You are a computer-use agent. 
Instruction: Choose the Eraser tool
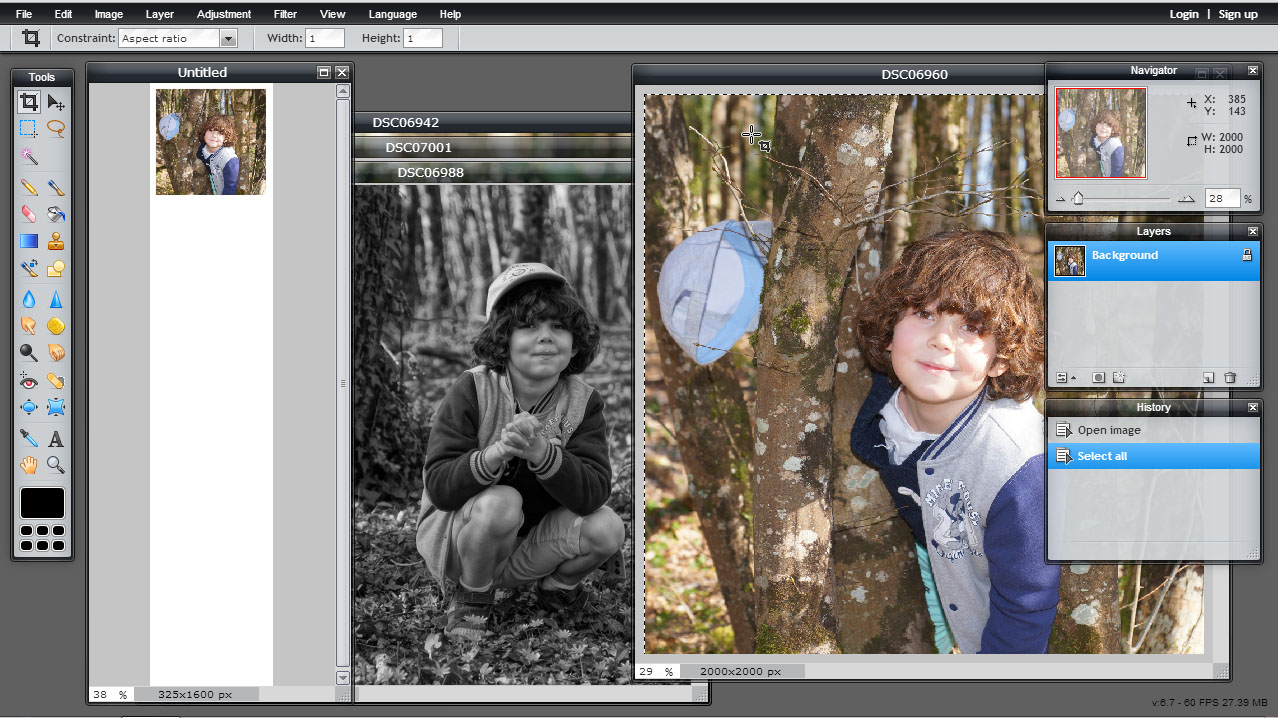[x=28, y=214]
